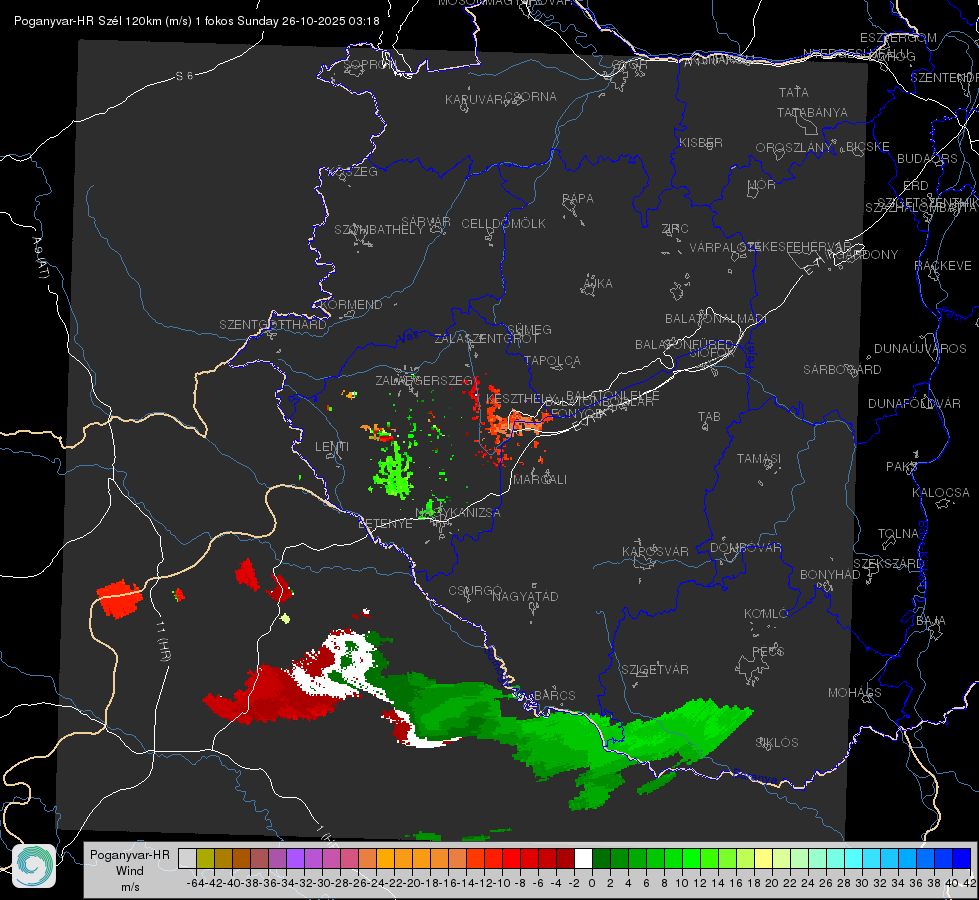Click the swirl logo icon beside the legend
This screenshot has width=979, height=900.
tap(34, 866)
